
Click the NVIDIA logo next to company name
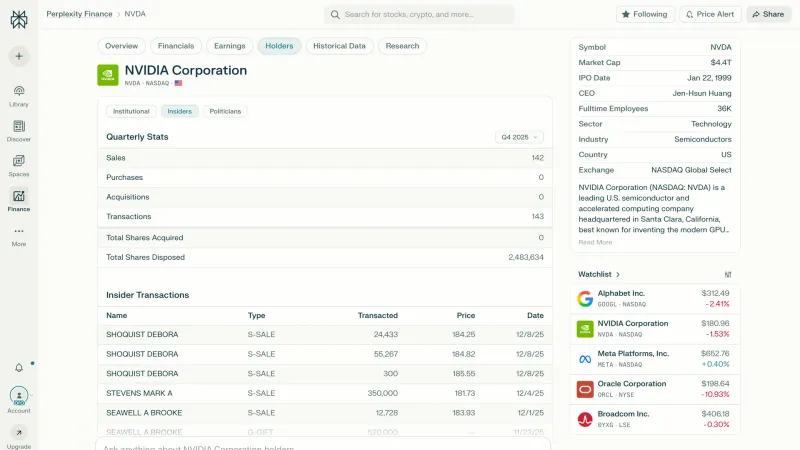tap(108, 75)
